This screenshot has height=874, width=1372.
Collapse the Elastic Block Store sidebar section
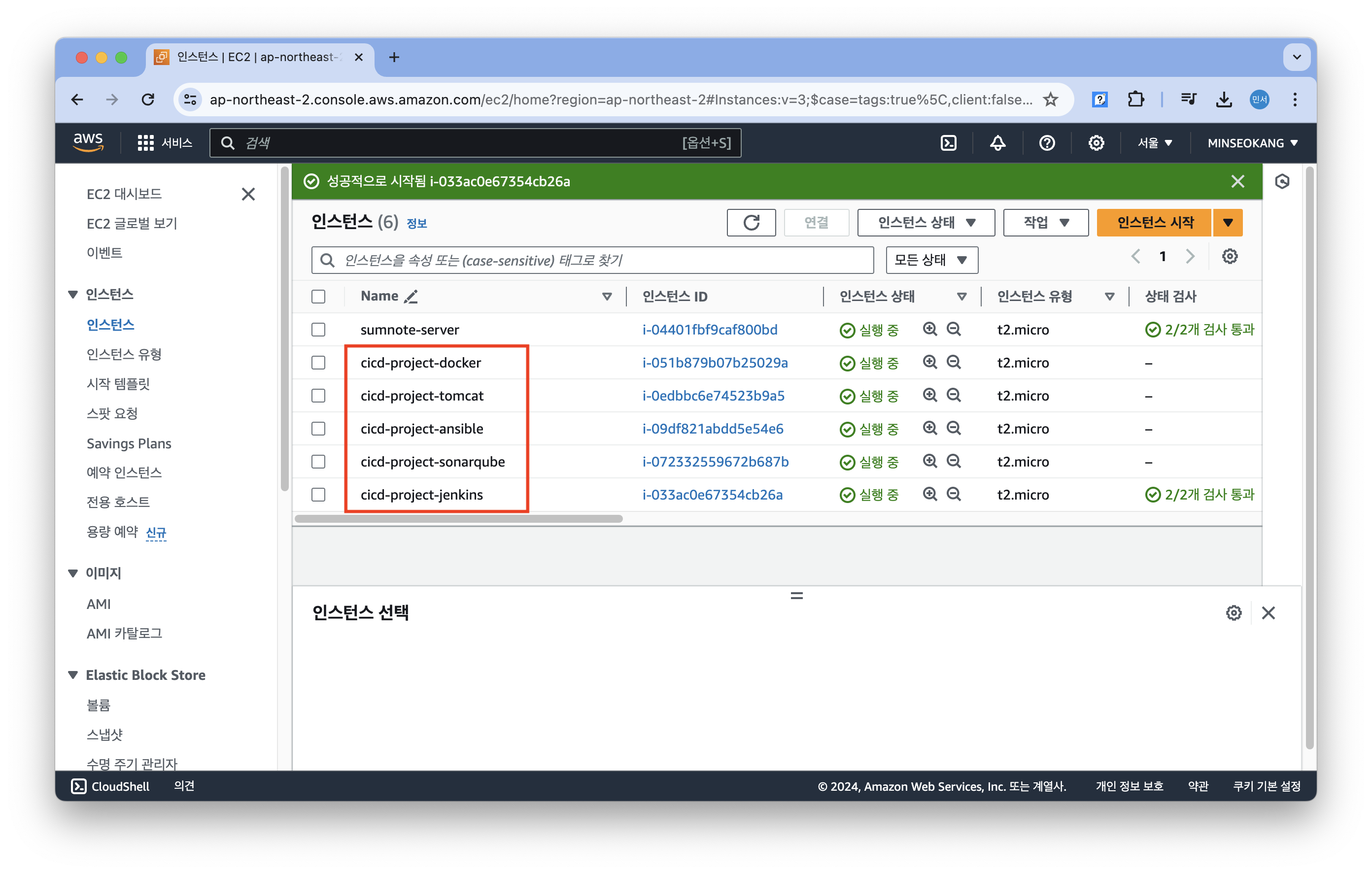(x=73, y=674)
